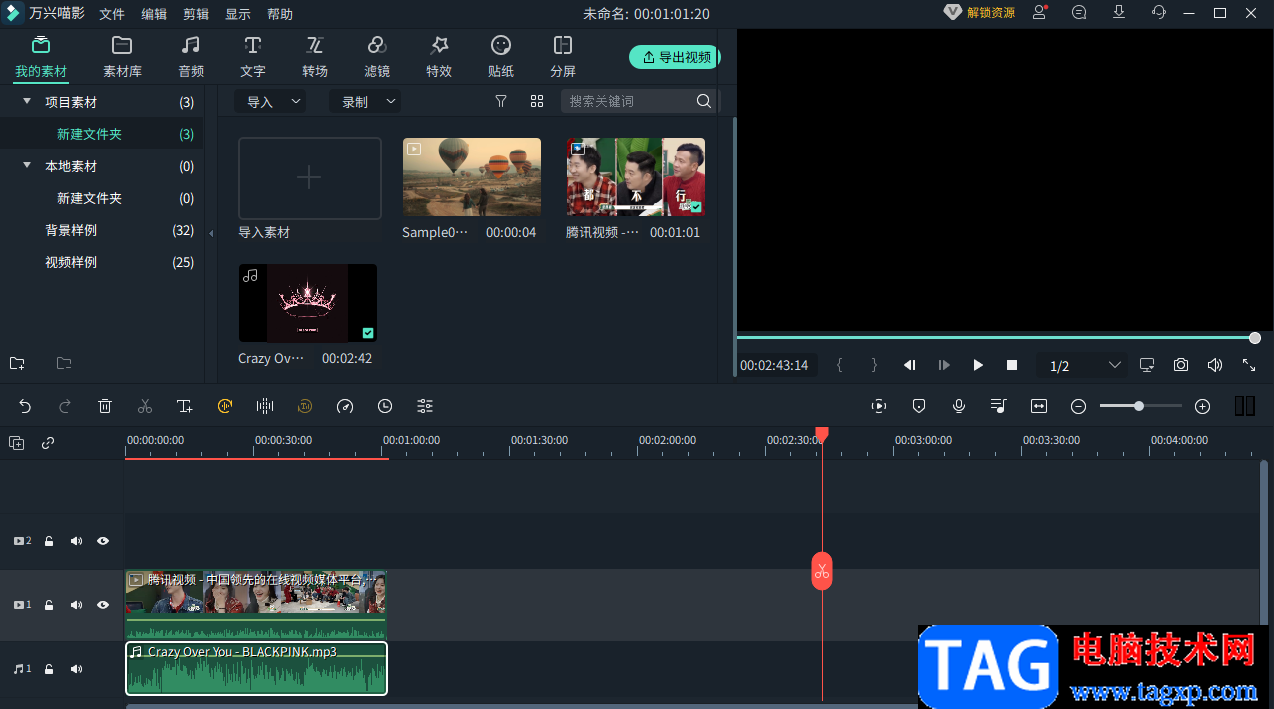Mute video track 2 speaker
This screenshot has height=709, width=1274.
[x=76, y=541]
